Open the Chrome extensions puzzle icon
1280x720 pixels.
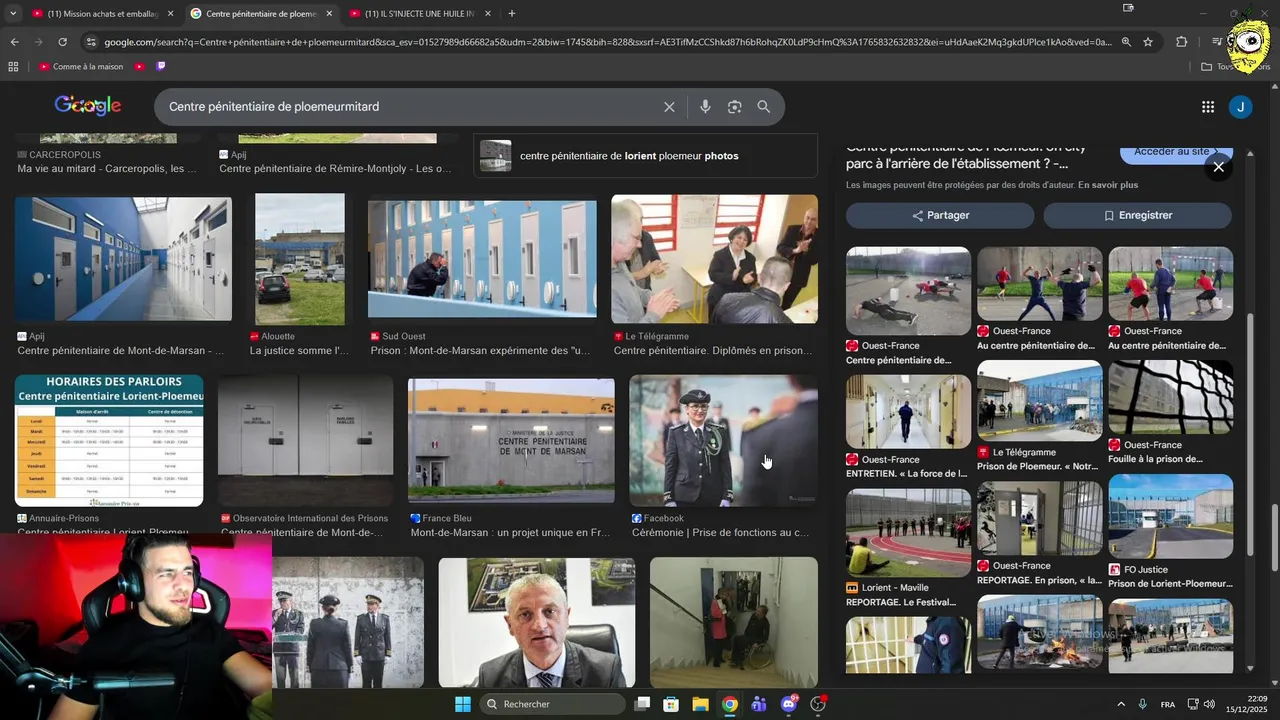[x=1182, y=42]
